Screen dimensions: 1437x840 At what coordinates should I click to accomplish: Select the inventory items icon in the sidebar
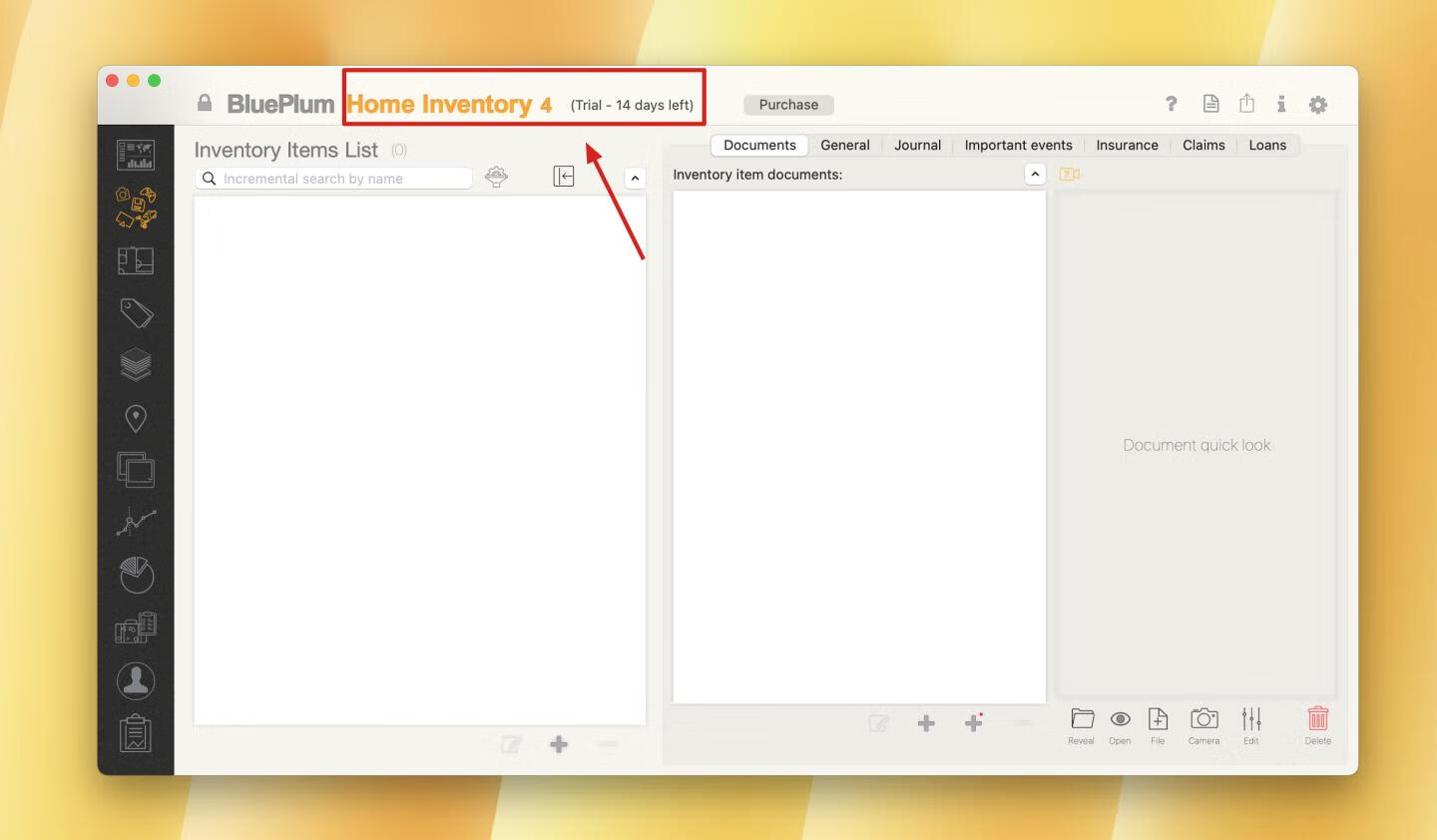[x=136, y=208]
